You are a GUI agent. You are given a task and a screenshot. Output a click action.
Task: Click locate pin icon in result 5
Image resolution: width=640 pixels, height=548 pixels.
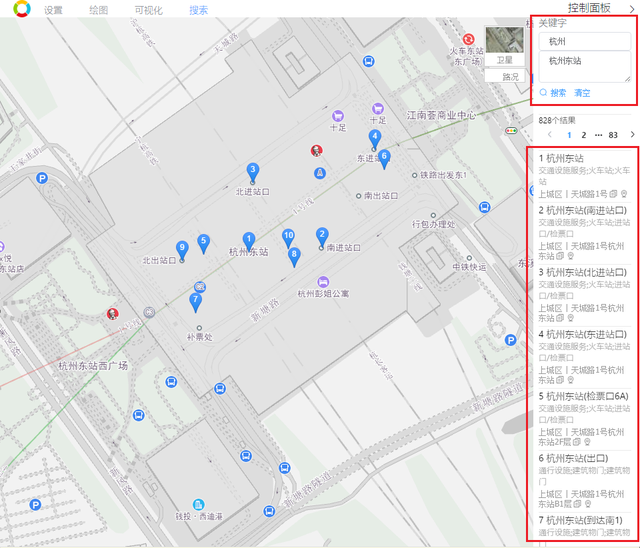point(587,442)
